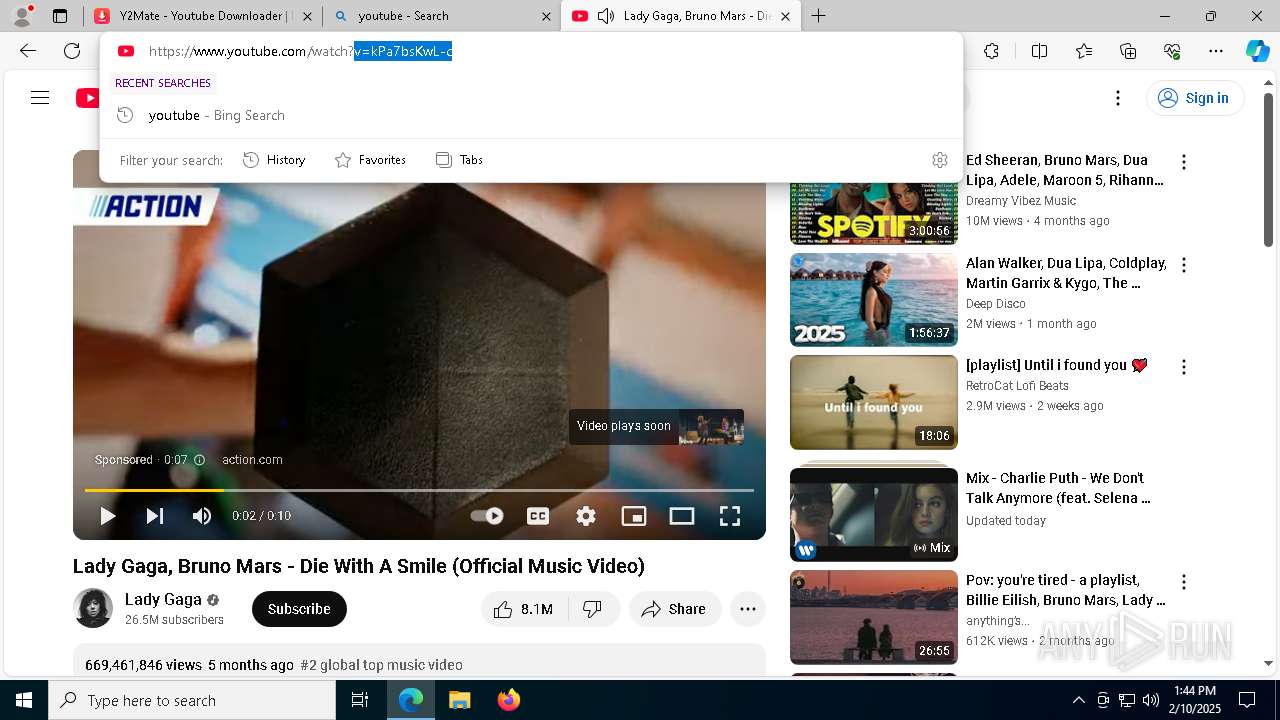Viewport: 1280px width, 720px height.
Task: Open YouTube settings three-dot menu near Sign in
Action: (x=1118, y=98)
